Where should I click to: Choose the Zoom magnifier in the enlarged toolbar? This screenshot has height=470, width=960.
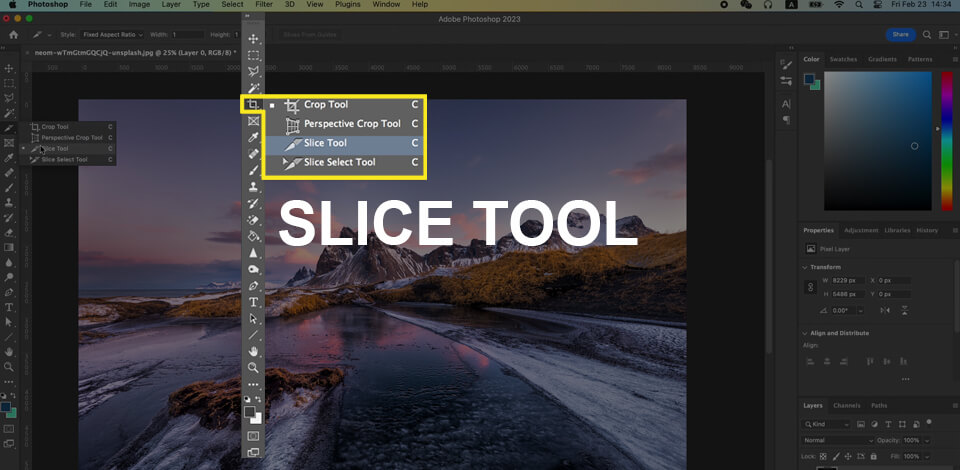(x=253, y=367)
